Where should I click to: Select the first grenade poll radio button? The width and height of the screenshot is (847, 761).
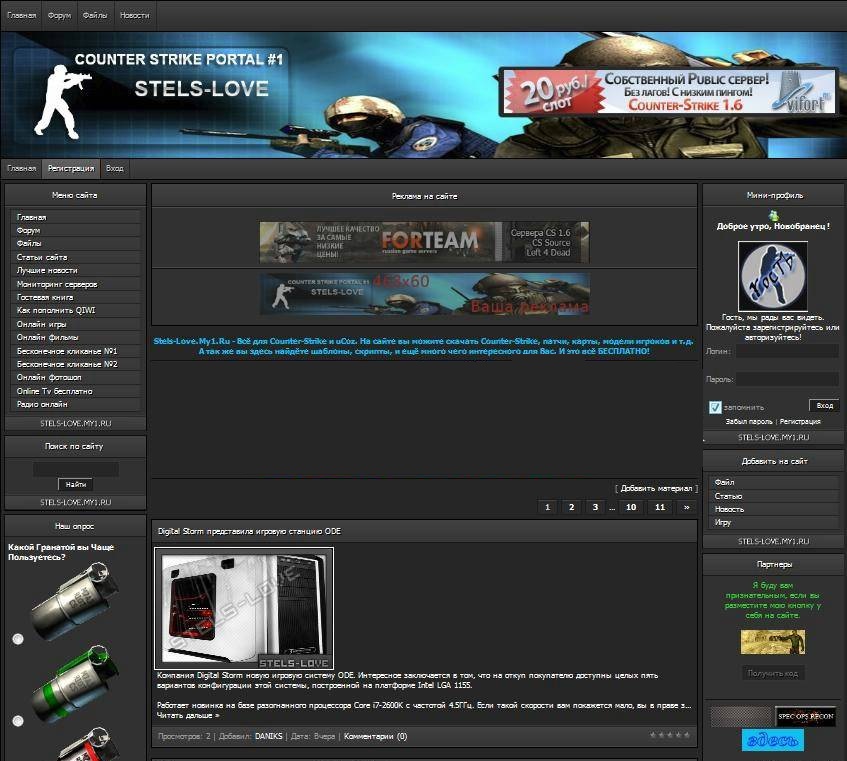(18, 639)
